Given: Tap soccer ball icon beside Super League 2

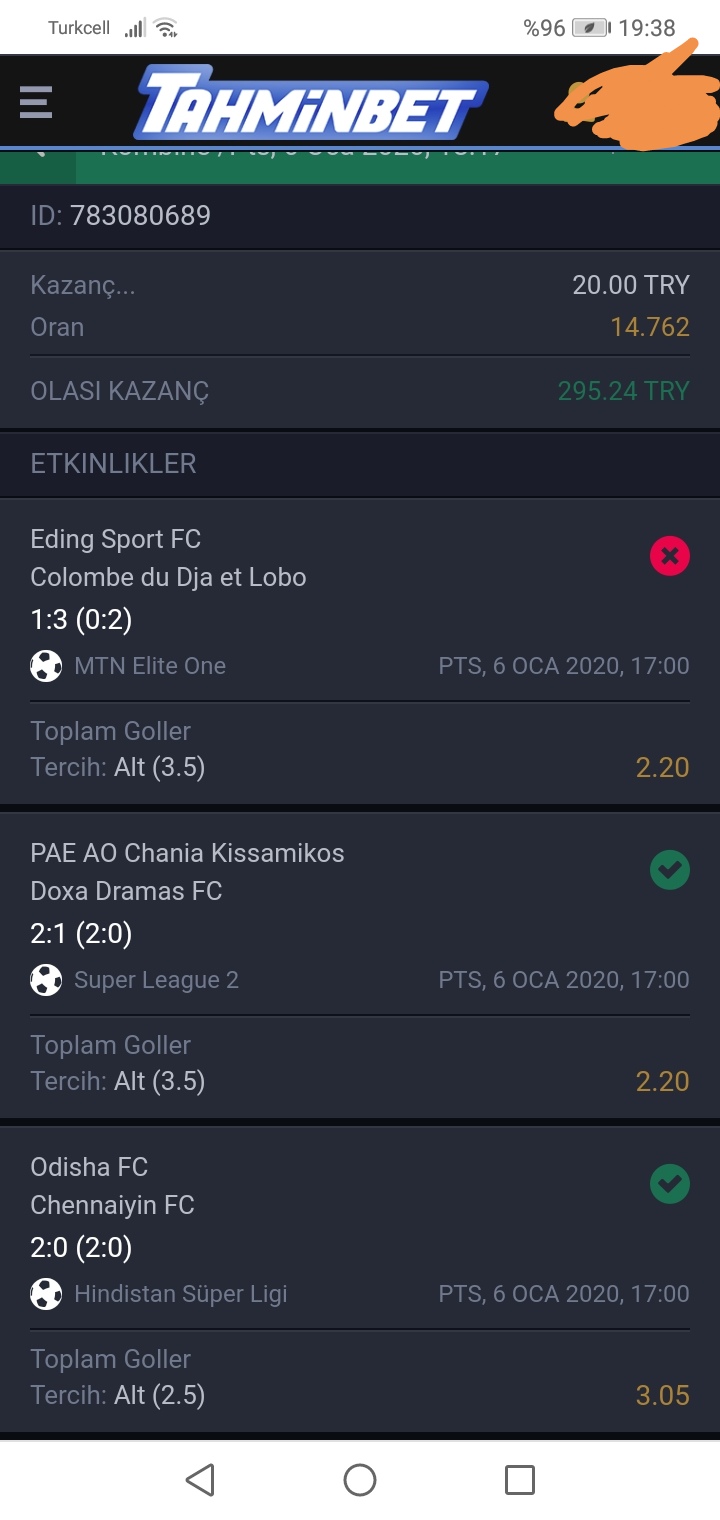Looking at the screenshot, I should pos(46,980).
